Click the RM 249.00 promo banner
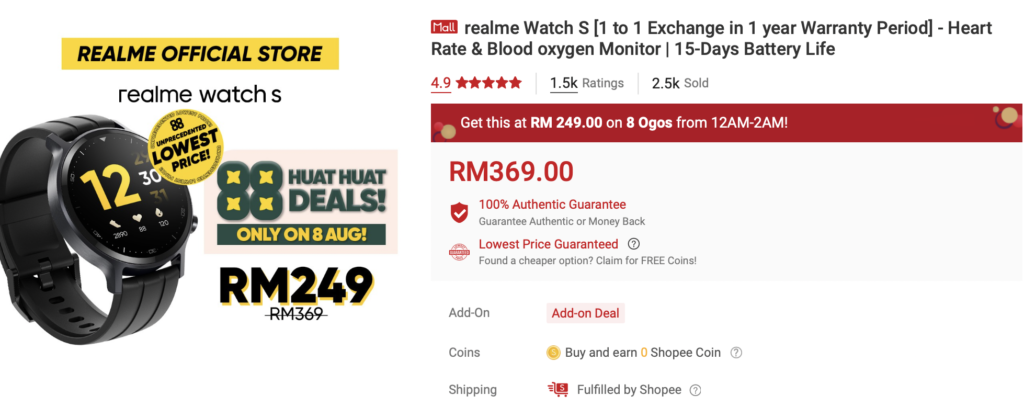Screen dimensions: 1024x407 [x=726, y=123]
